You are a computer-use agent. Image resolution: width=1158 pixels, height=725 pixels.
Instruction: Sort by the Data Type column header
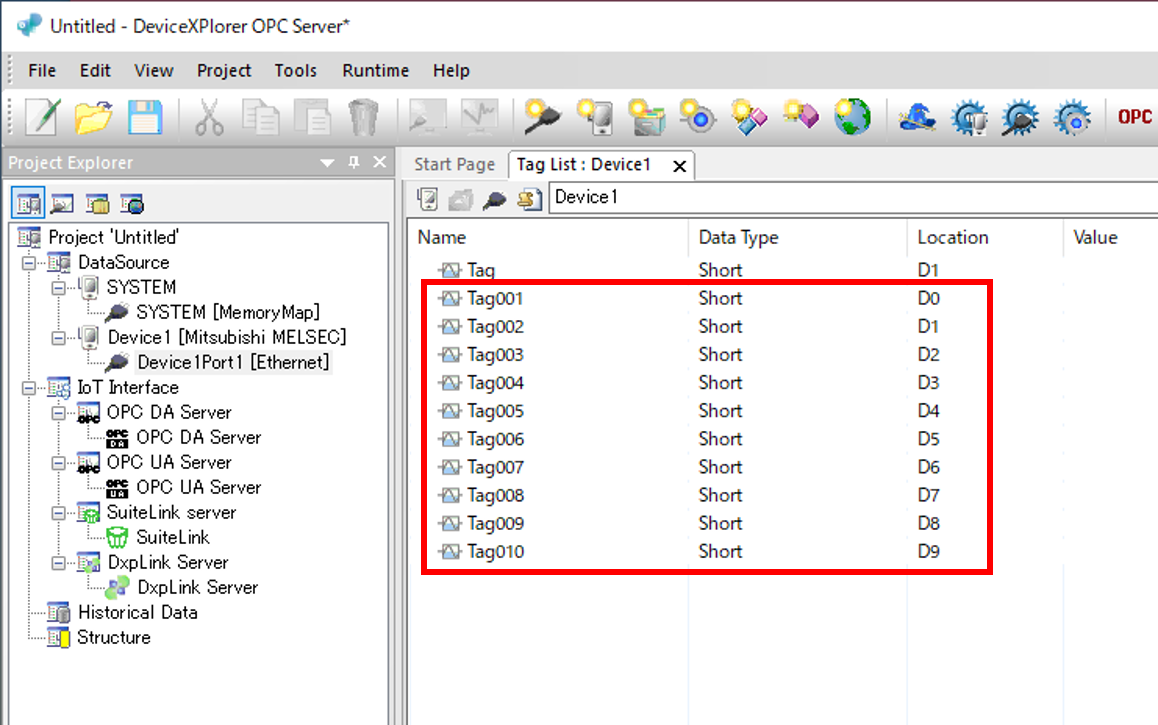[738, 237]
